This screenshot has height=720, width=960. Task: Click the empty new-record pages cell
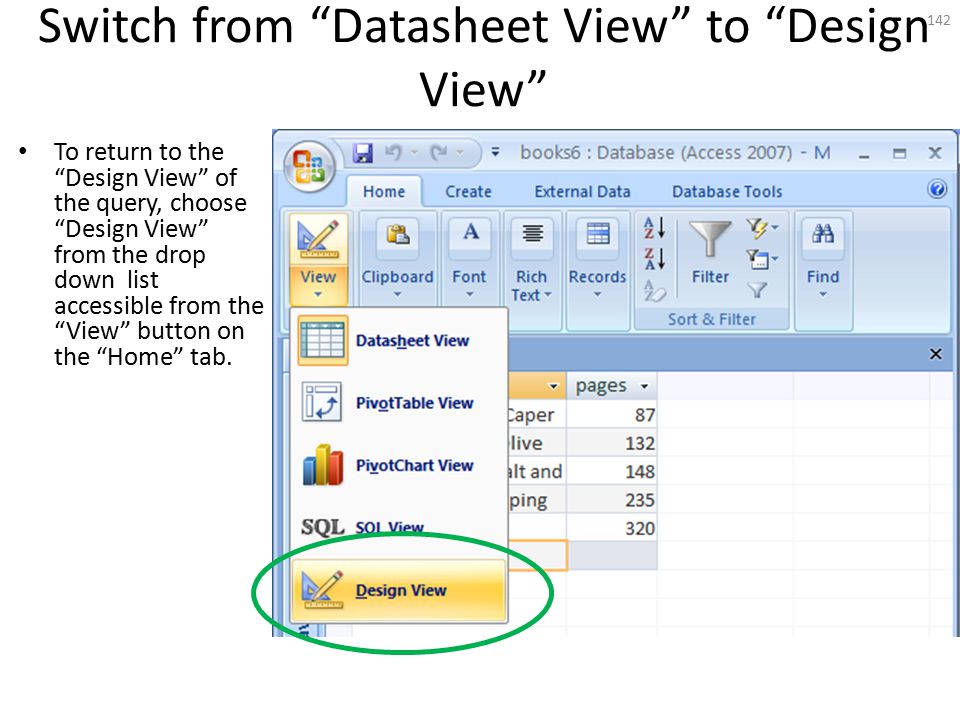tap(612, 556)
